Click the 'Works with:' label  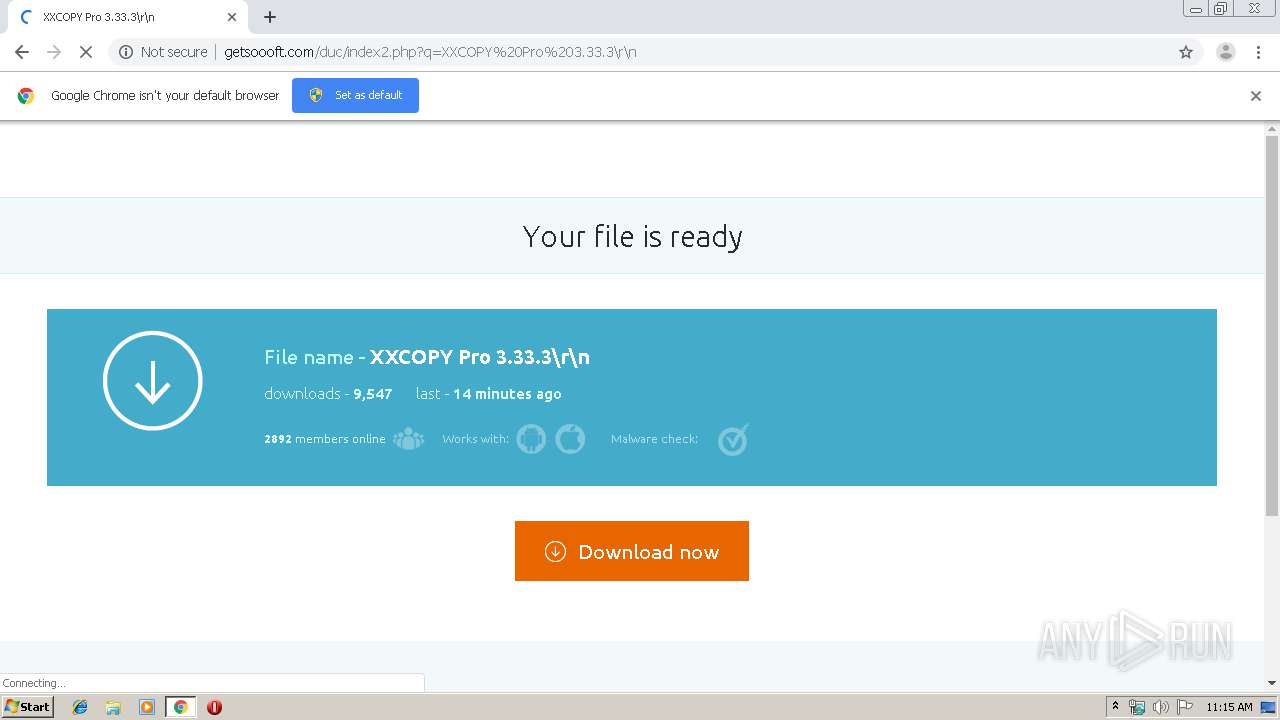pos(475,439)
